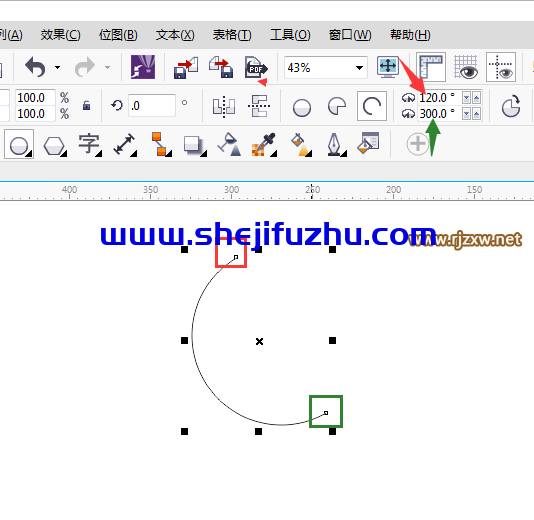Screen dimensions: 534x520
Task: Open the 43% zoom level dropdown
Action: coord(359,68)
